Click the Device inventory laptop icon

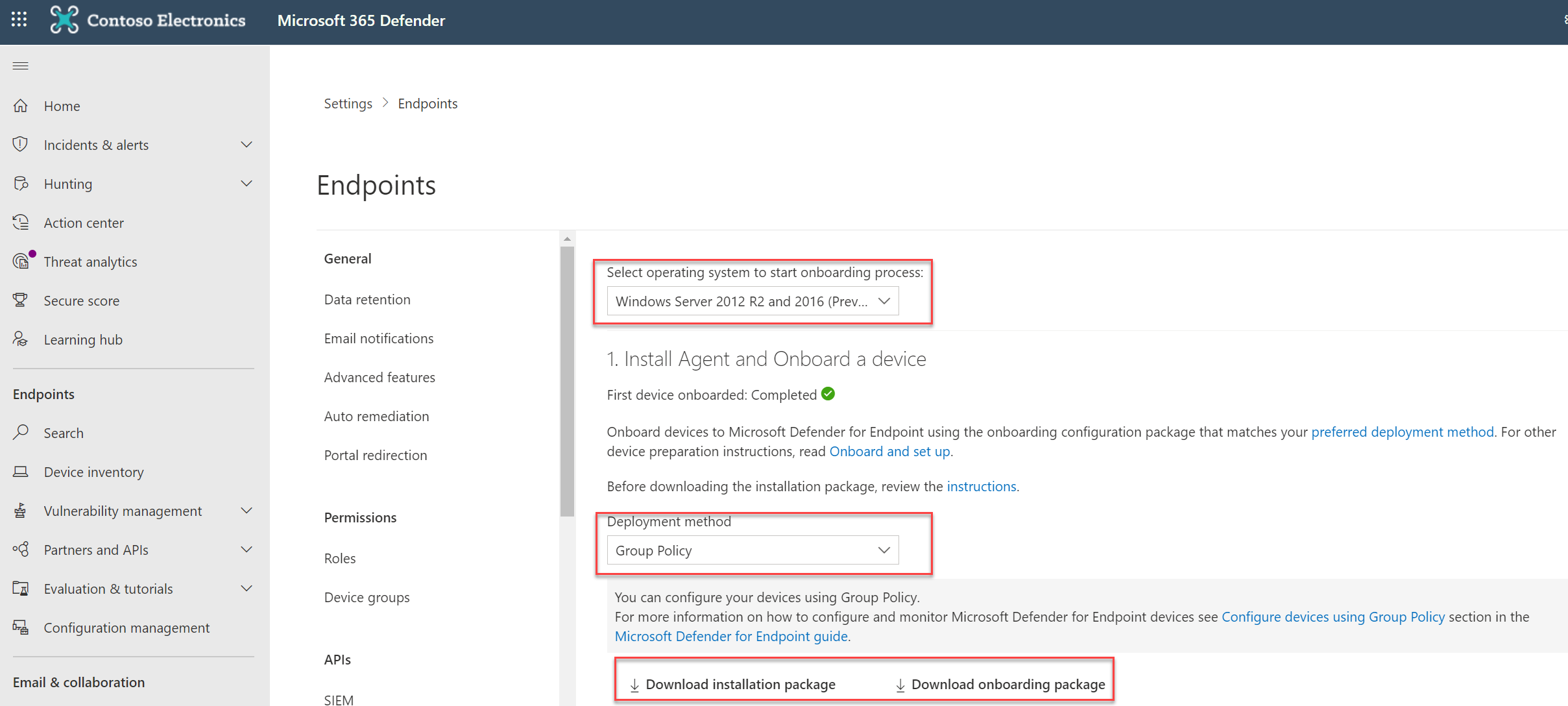point(21,471)
